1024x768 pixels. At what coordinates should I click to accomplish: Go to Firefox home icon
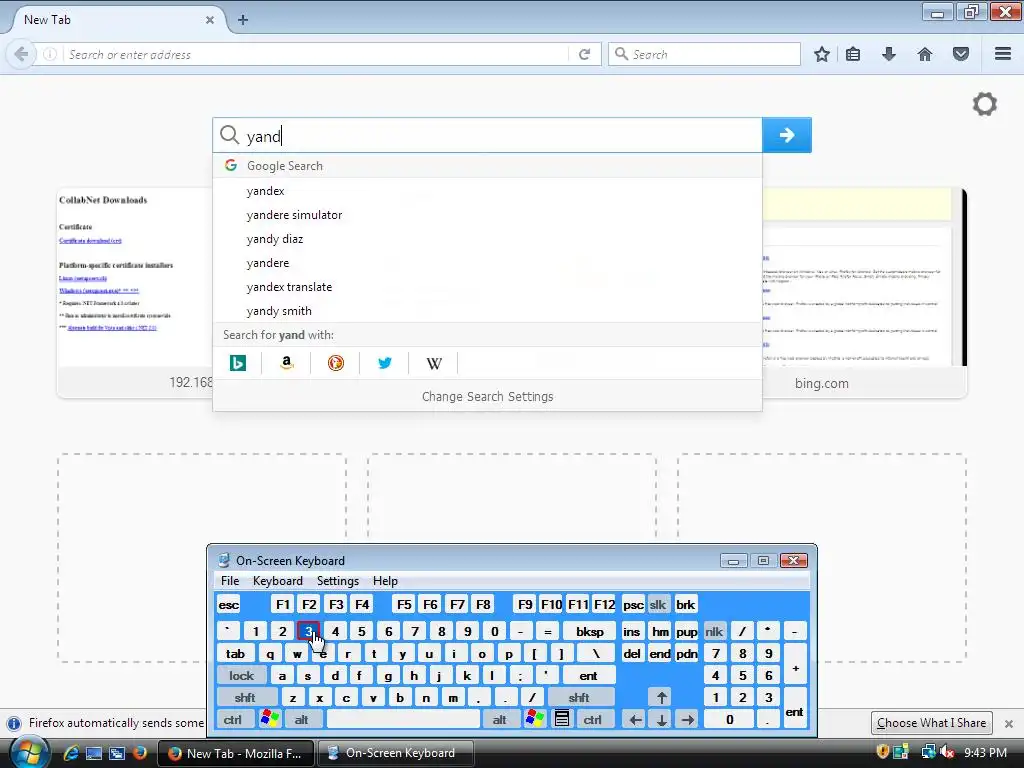pos(925,54)
